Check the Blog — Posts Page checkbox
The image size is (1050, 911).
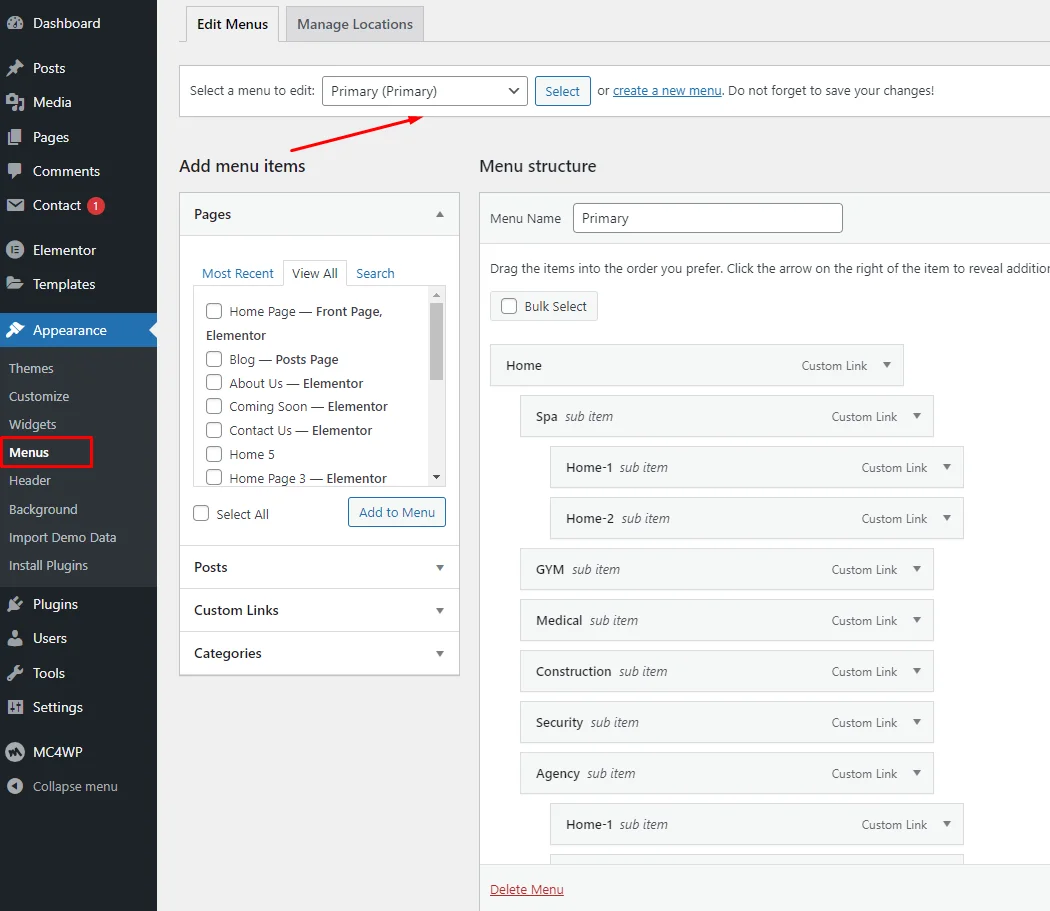coord(214,359)
